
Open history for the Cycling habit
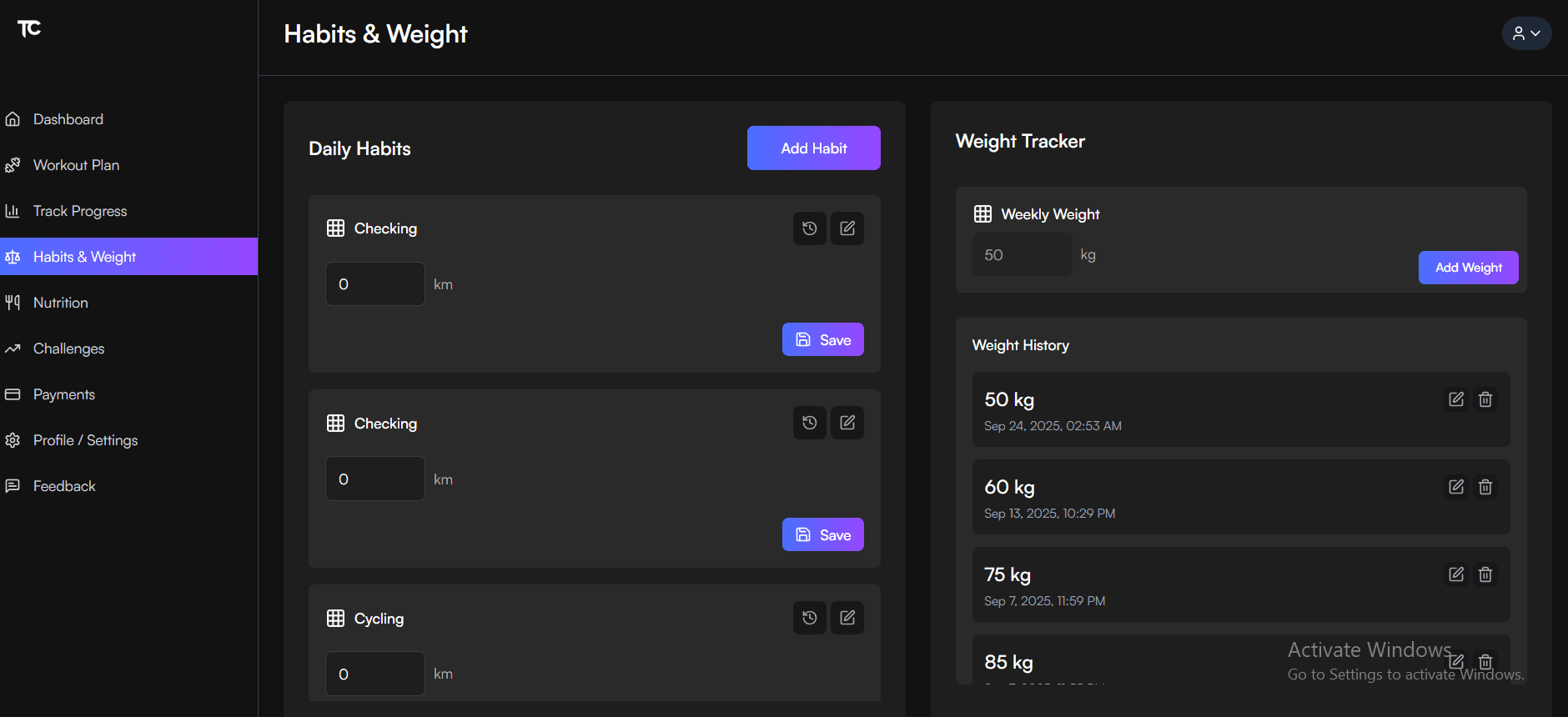pos(809,618)
